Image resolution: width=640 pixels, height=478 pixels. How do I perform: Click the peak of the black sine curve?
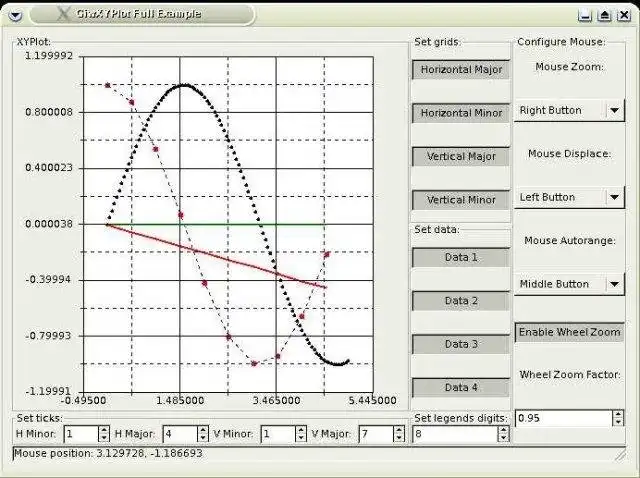pyautogui.click(x=184, y=85)
